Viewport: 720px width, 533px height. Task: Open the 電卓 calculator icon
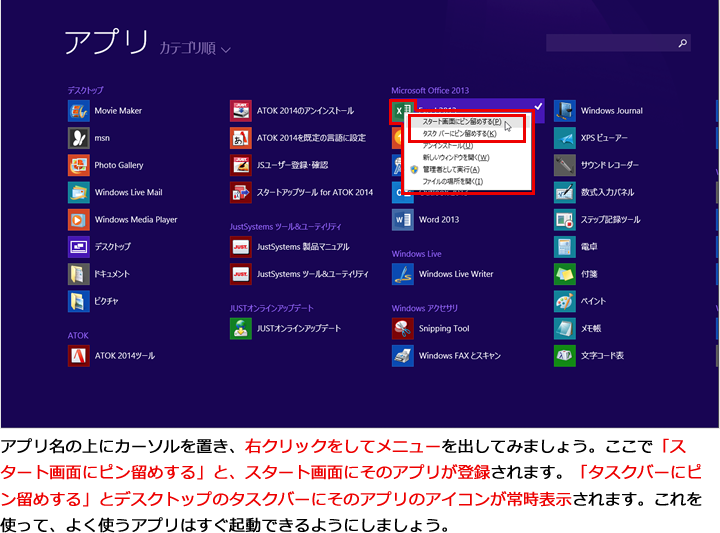[565, 247]
